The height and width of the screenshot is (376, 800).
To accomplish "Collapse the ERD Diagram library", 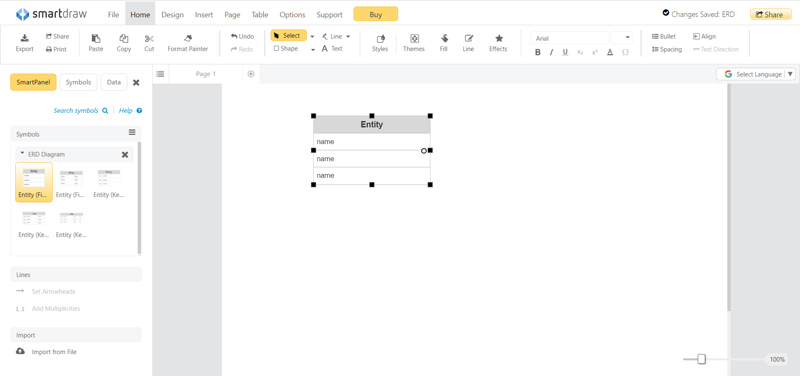I will [22, 153].
